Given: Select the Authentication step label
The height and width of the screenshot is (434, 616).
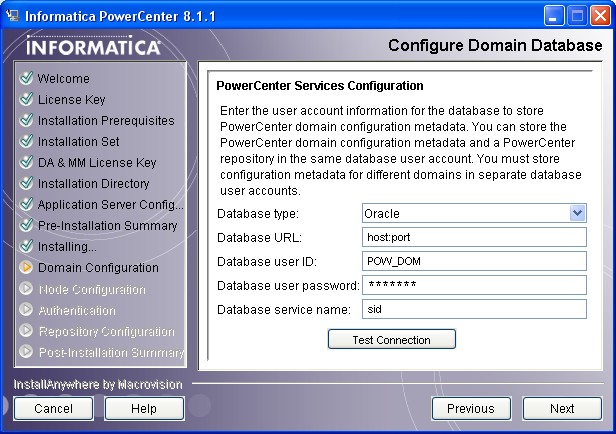Looking at the screenshot, I should click(x=77, y=311).
